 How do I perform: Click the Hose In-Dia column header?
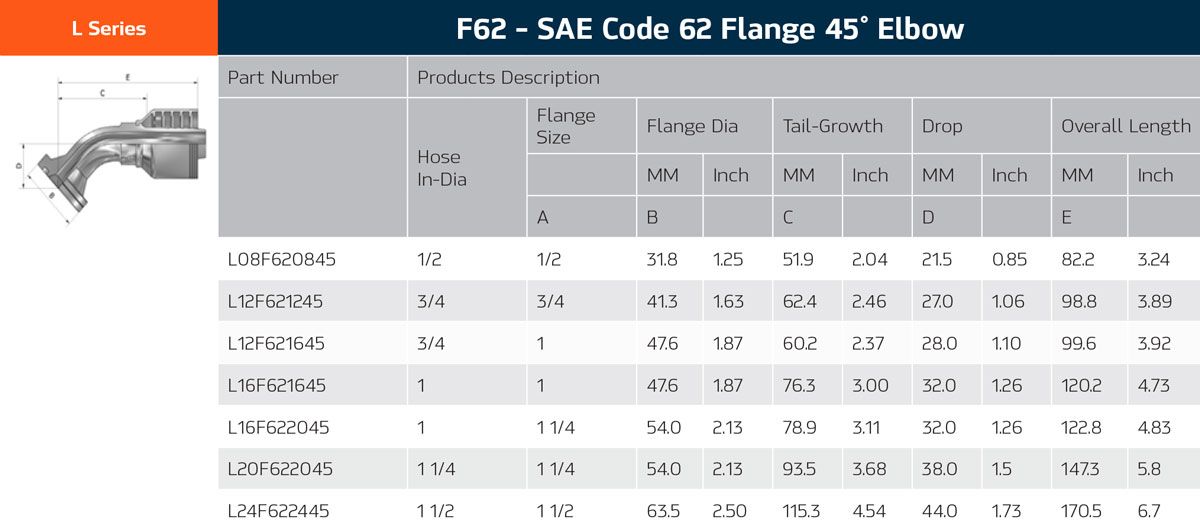(440, 168)
